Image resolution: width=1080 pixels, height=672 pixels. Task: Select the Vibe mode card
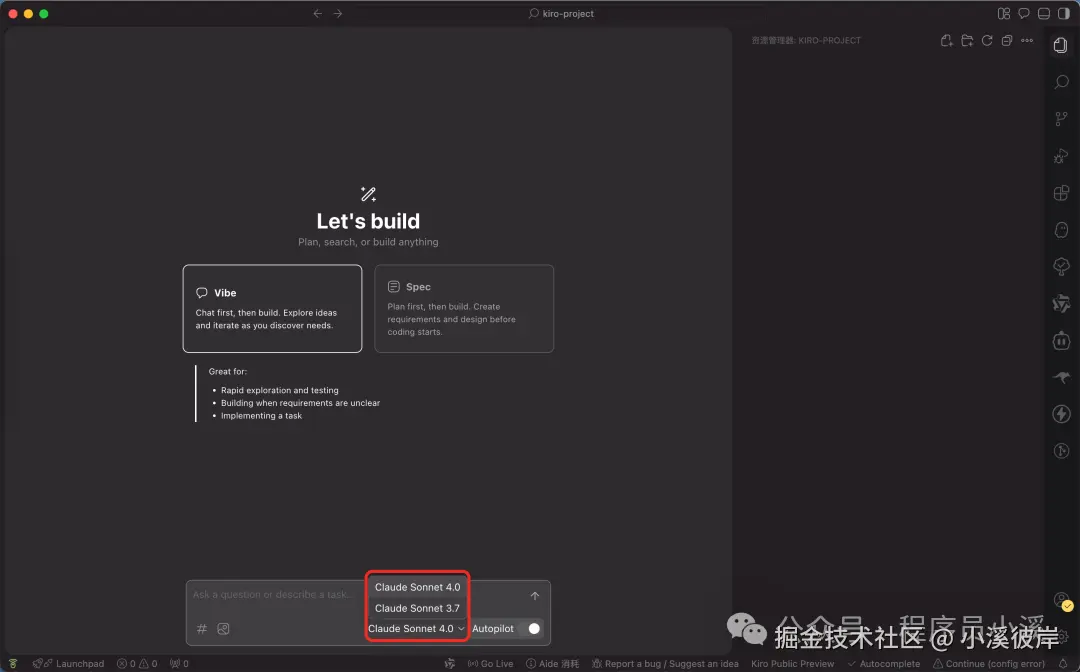click(x=272, y=308)
